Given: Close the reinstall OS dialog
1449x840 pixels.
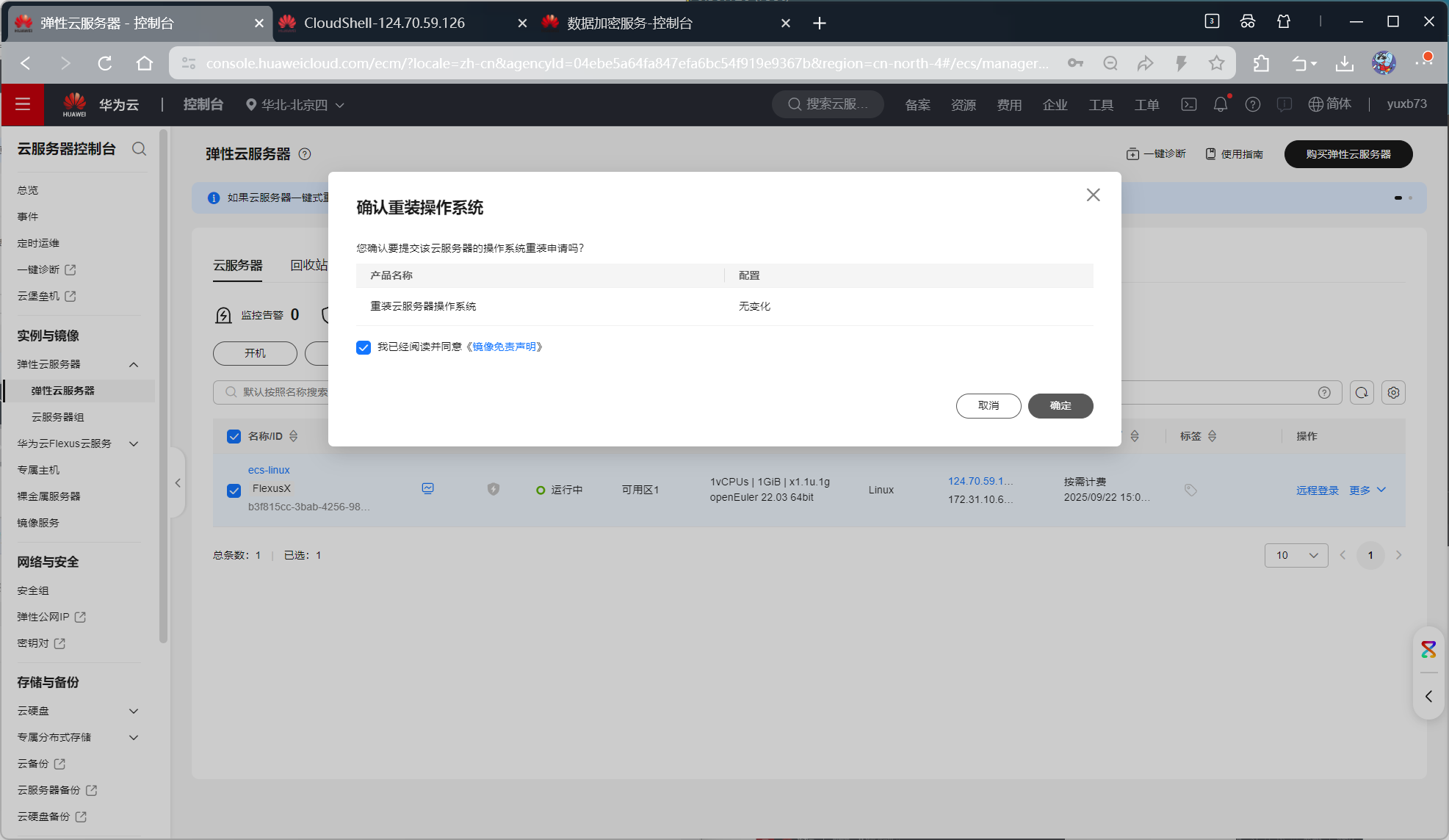Looking at the screenshot, I should (x=1093, y=195).
